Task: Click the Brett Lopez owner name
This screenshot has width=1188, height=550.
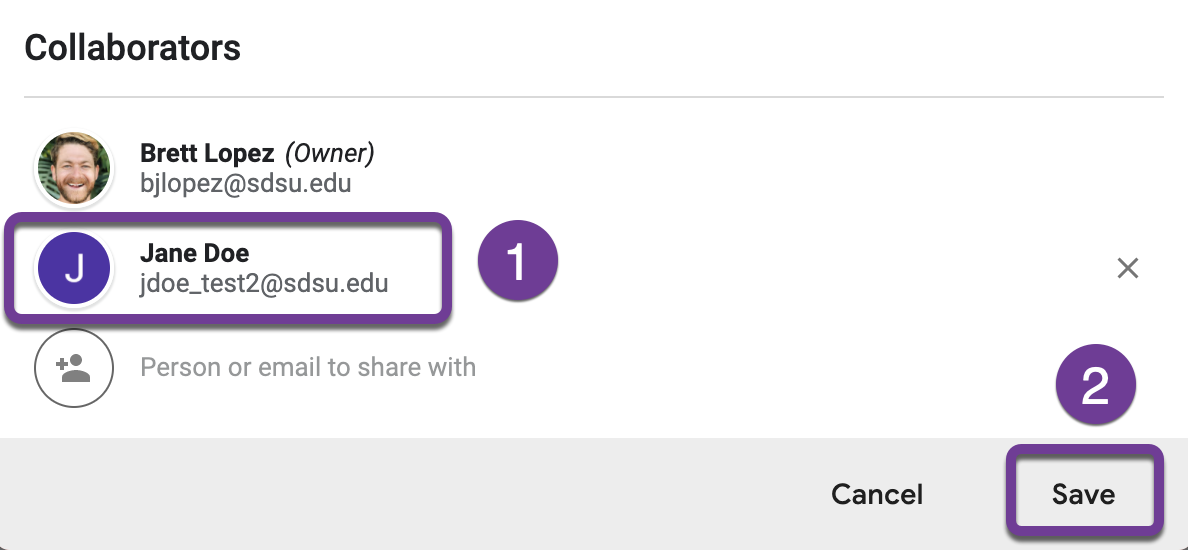Action: click(207, 153)
